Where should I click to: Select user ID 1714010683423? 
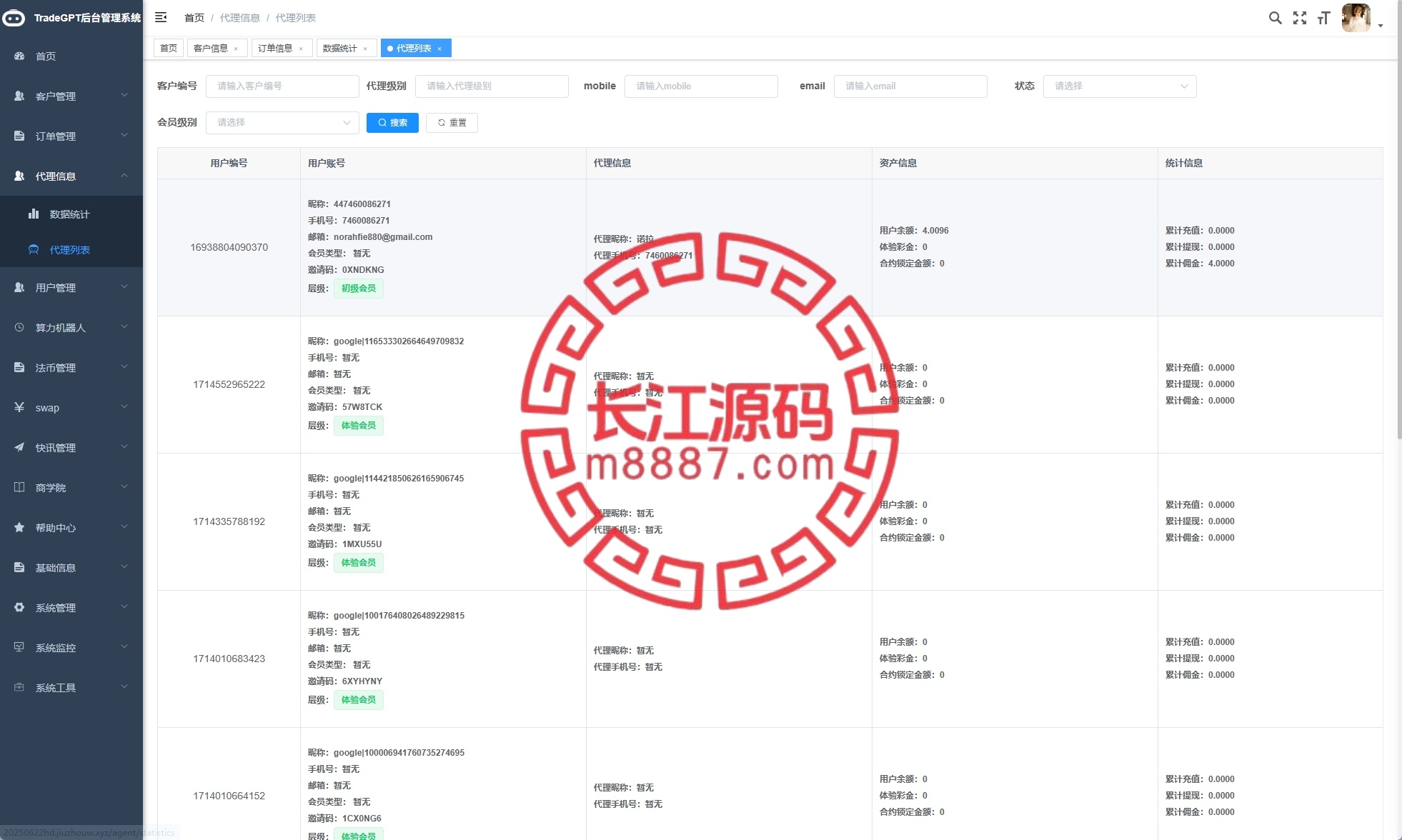point(229,659)
